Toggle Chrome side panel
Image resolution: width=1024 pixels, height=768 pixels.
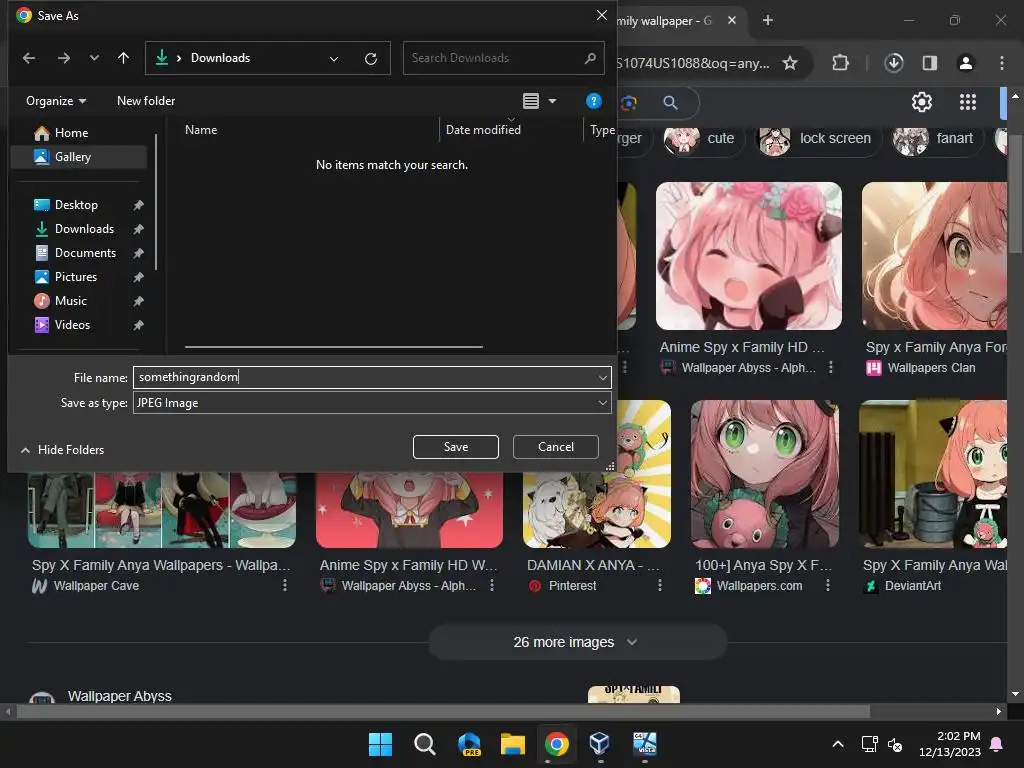tap(930, 63)
